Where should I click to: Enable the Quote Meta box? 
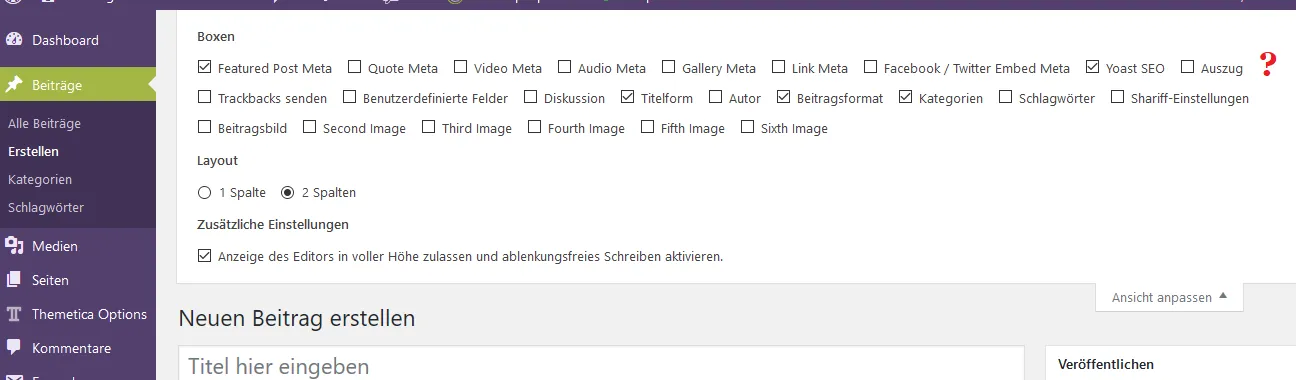click(x=354, y=68)
